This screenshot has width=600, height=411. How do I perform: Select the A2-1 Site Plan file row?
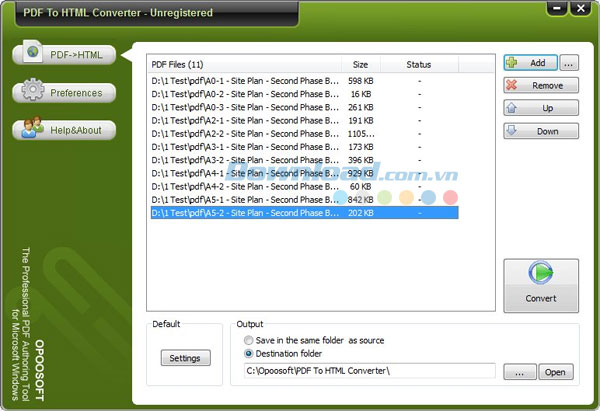tap(304, 120)
